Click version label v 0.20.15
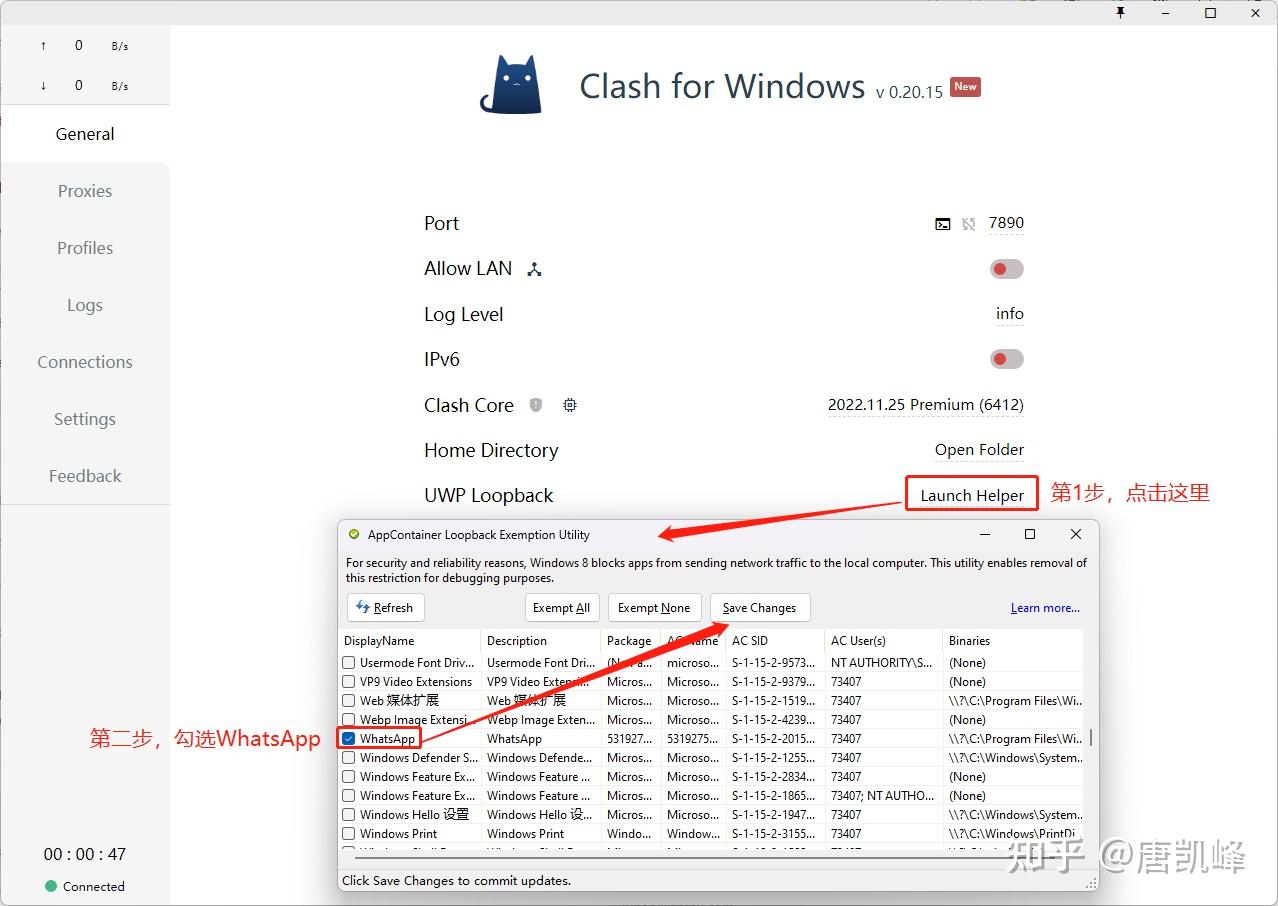 click(x=909, y=92)
